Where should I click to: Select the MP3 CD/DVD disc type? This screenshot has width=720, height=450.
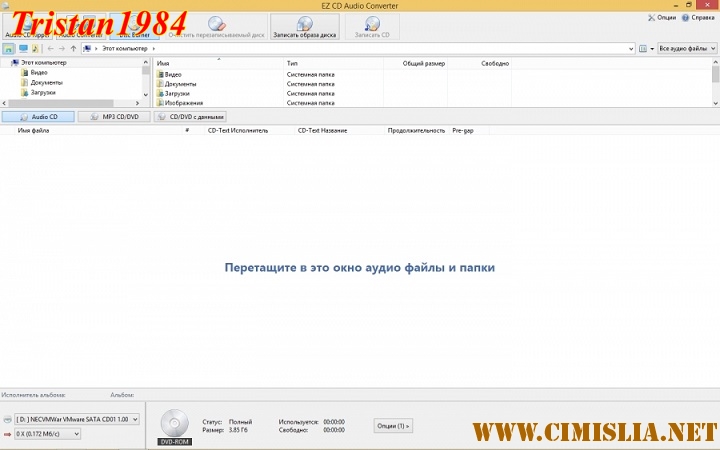click(115, 116)
